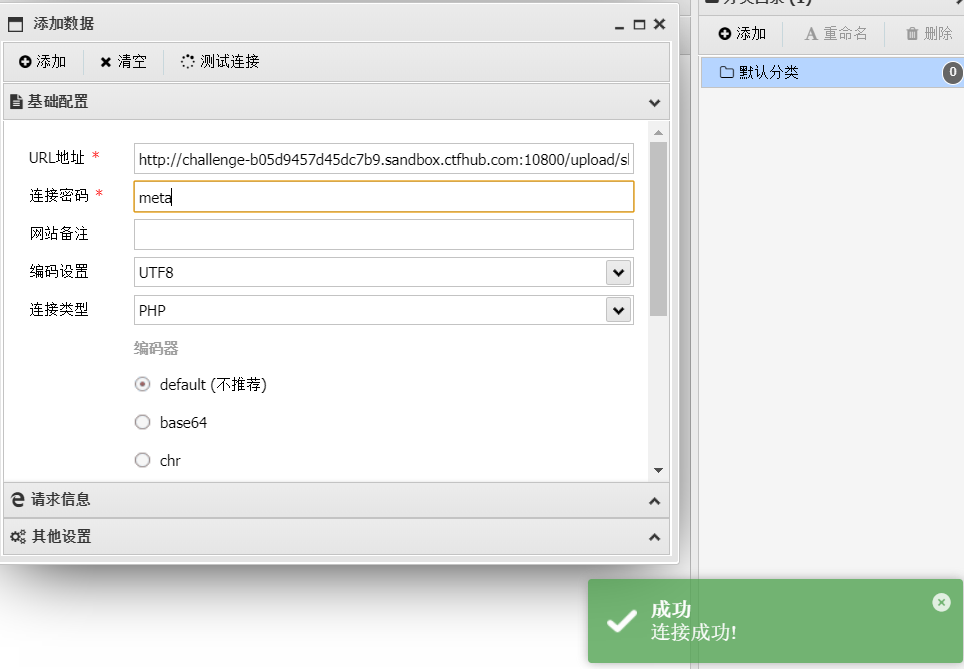Click the form's vertical scrollbar thumb

(x=658, y=229)
